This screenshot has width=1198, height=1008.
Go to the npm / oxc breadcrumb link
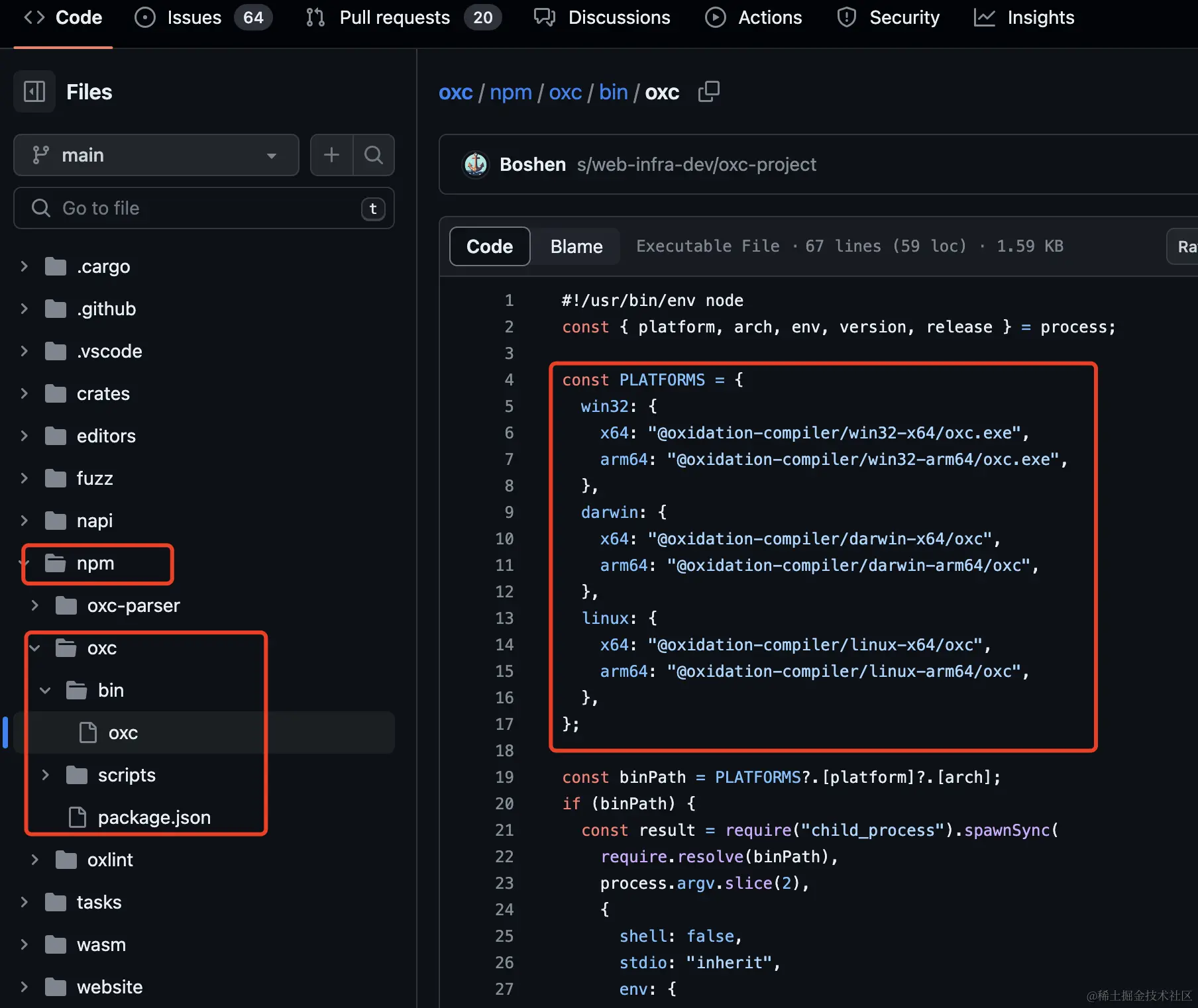point(565,92)
